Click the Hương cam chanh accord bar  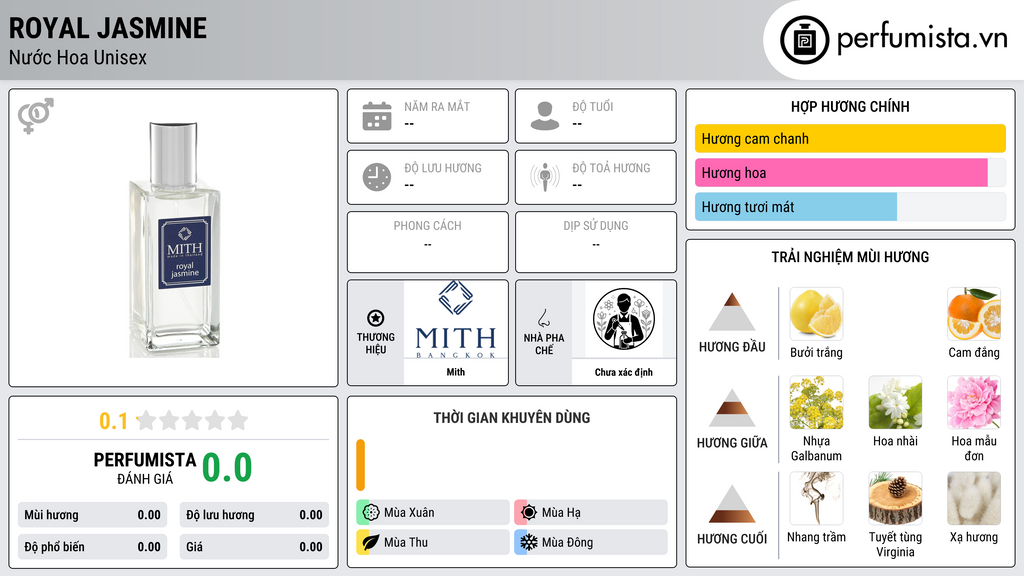(850, 138)
